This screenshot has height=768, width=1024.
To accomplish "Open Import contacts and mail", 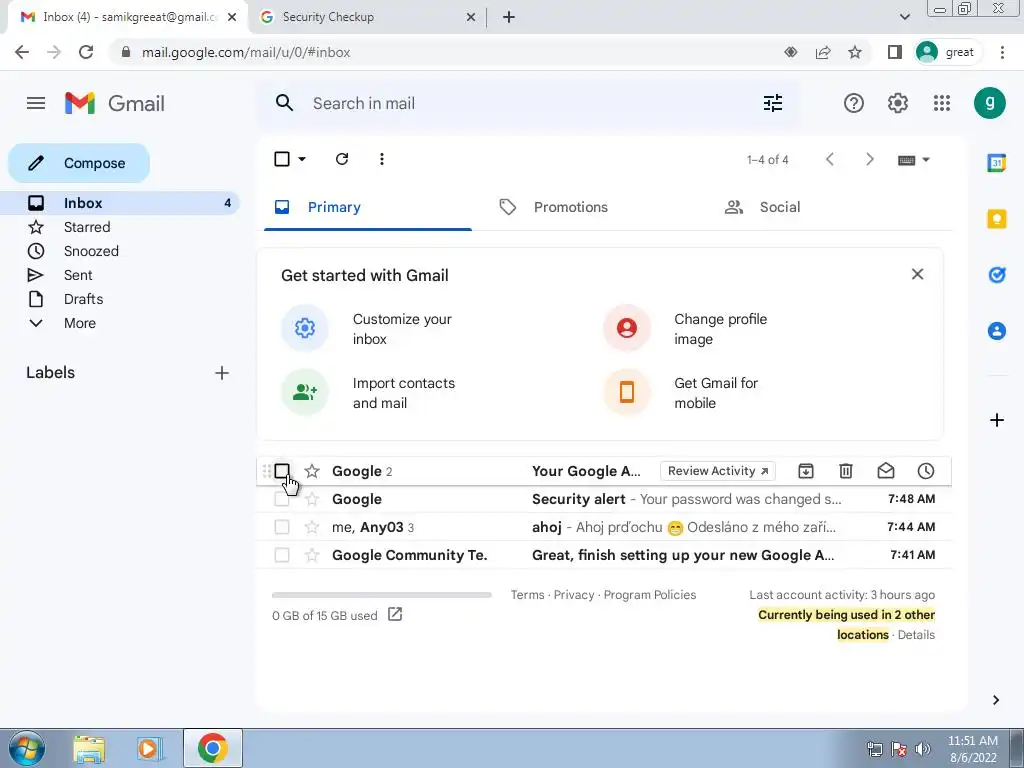I will (x=370, y=392).
